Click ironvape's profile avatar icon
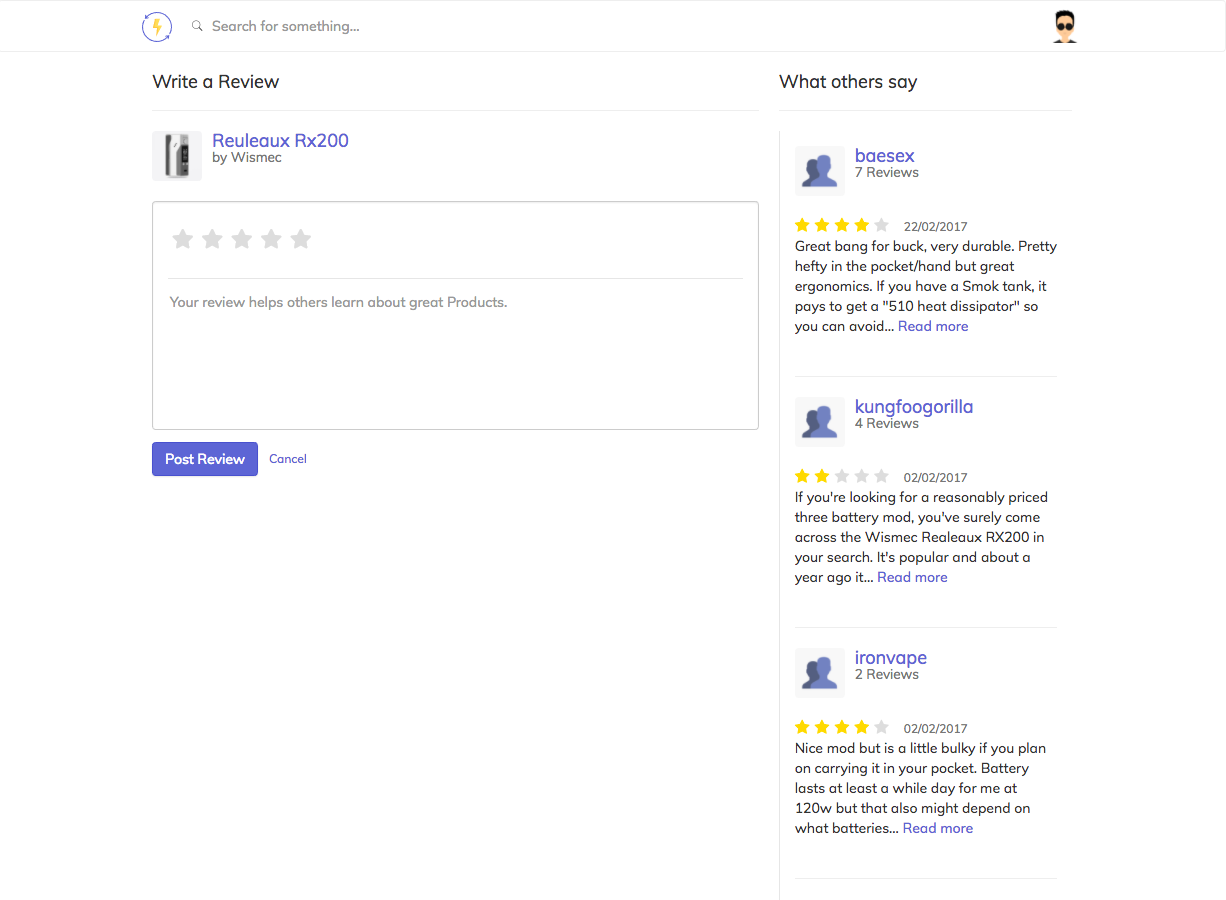1226x900 pixels. pyautogui.click(x=820, y=673)
